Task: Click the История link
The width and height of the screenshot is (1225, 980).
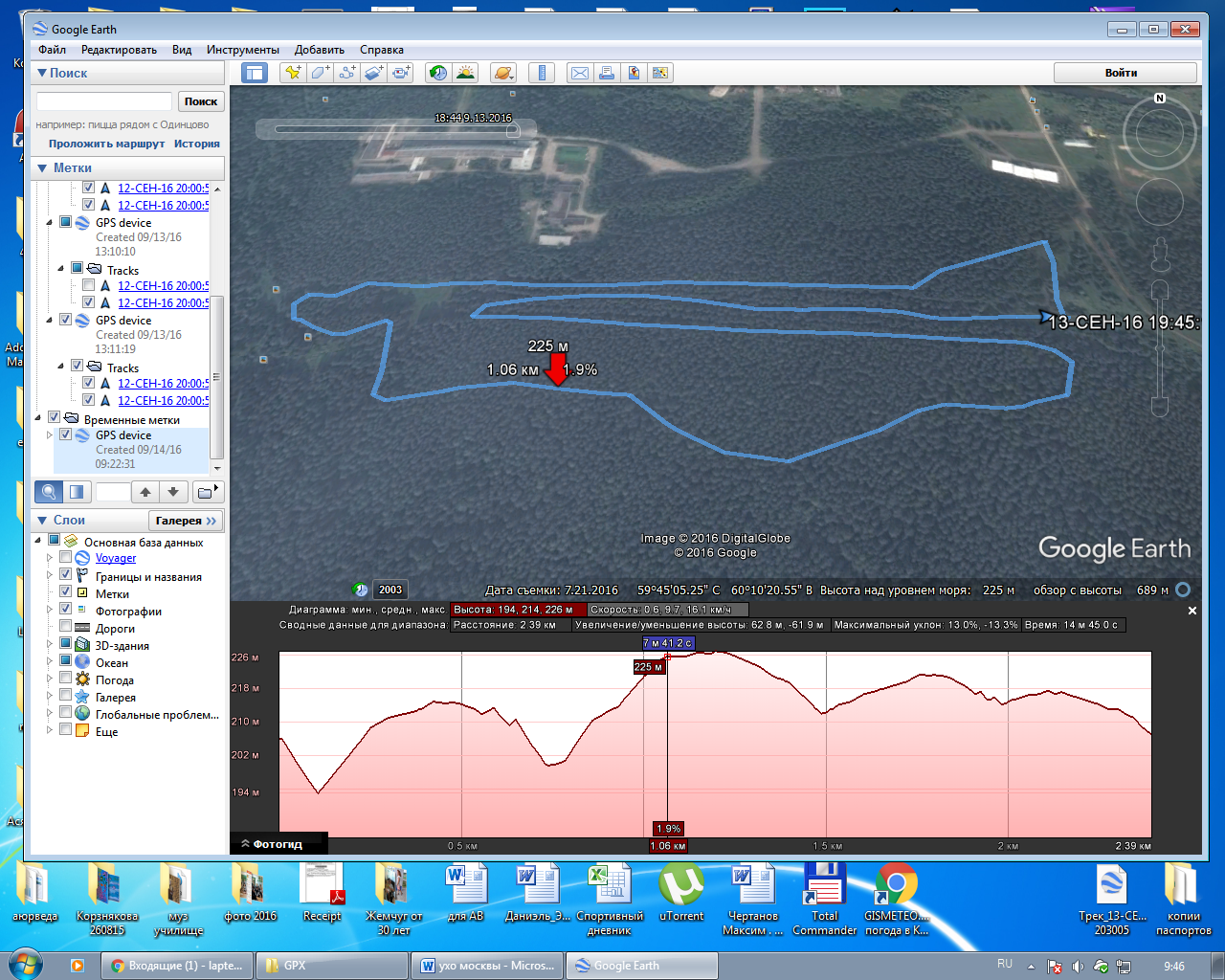Action: [197, 144]
